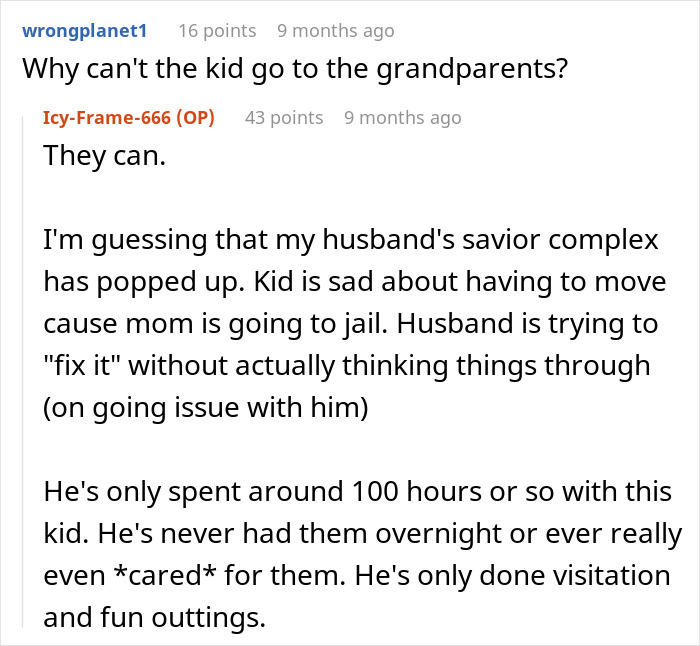Click the 43 points score
The height and width of the screenshot is (646, 700).
pos(284,118)
